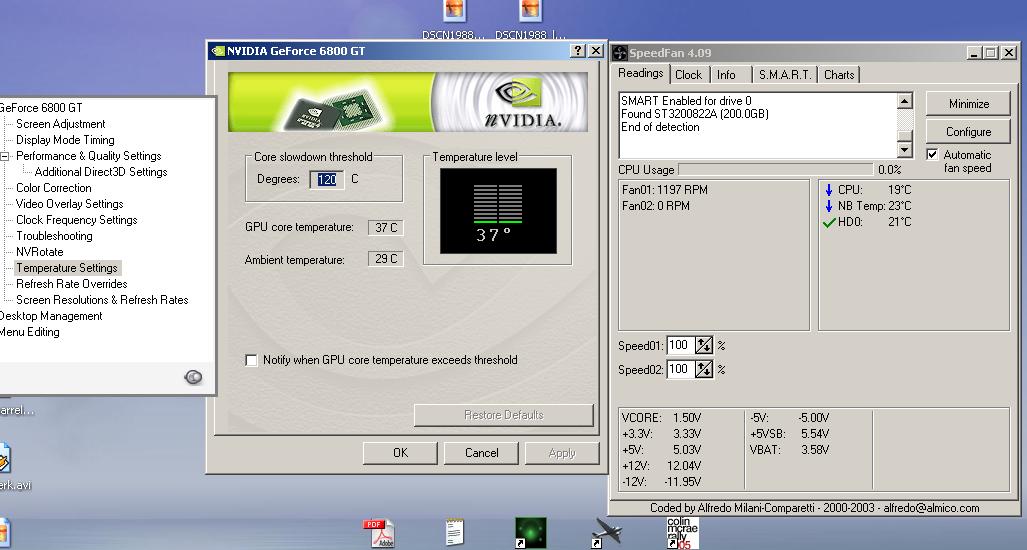Click the OK button in NVIDIA dialog
1027x550 pixels.
400,453
